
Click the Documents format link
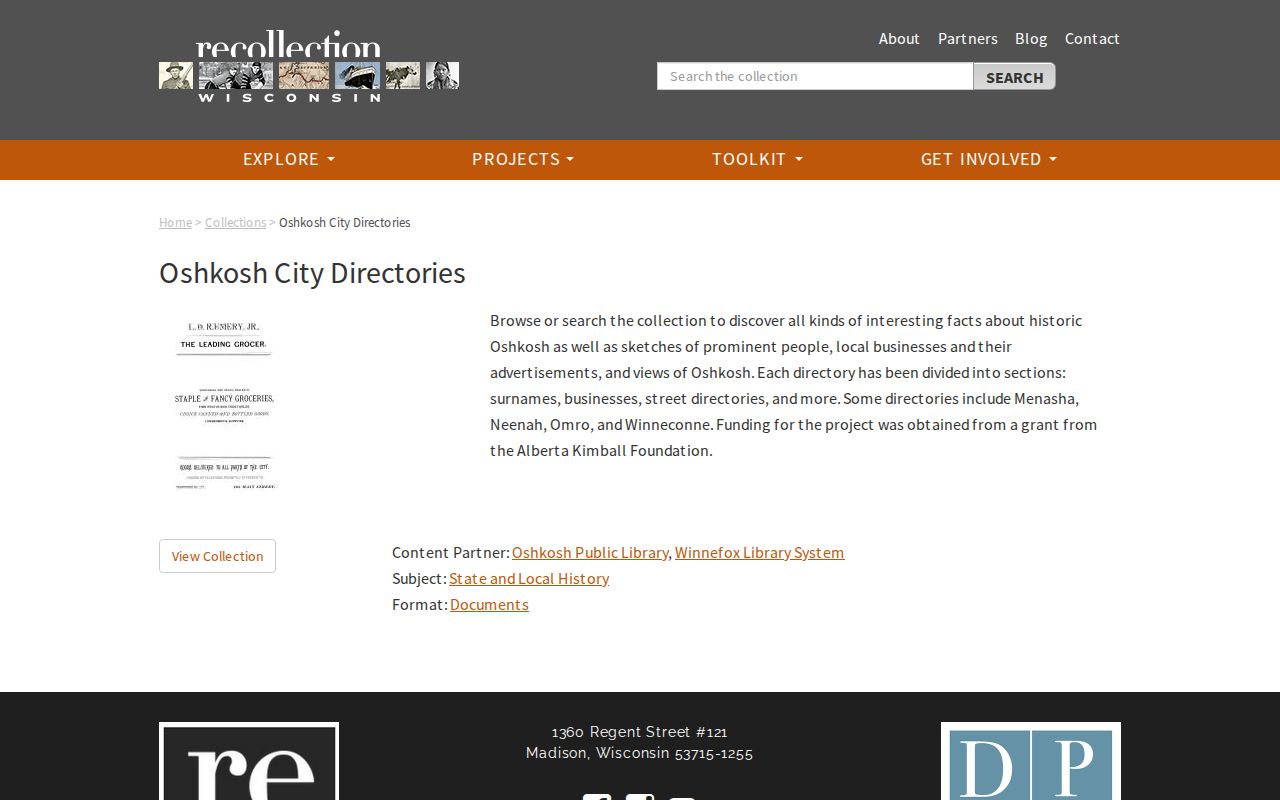click(489, 604)
